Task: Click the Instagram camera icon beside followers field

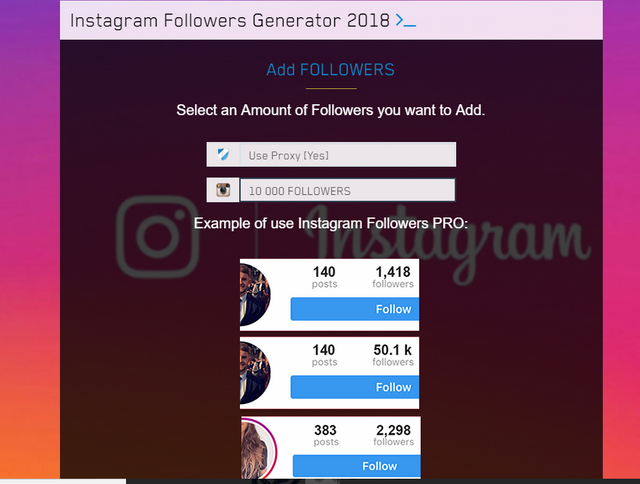Action: [x=223, y=190]
